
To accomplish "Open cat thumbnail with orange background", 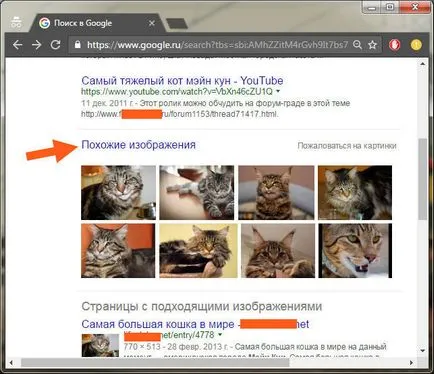I will point(118,251).
